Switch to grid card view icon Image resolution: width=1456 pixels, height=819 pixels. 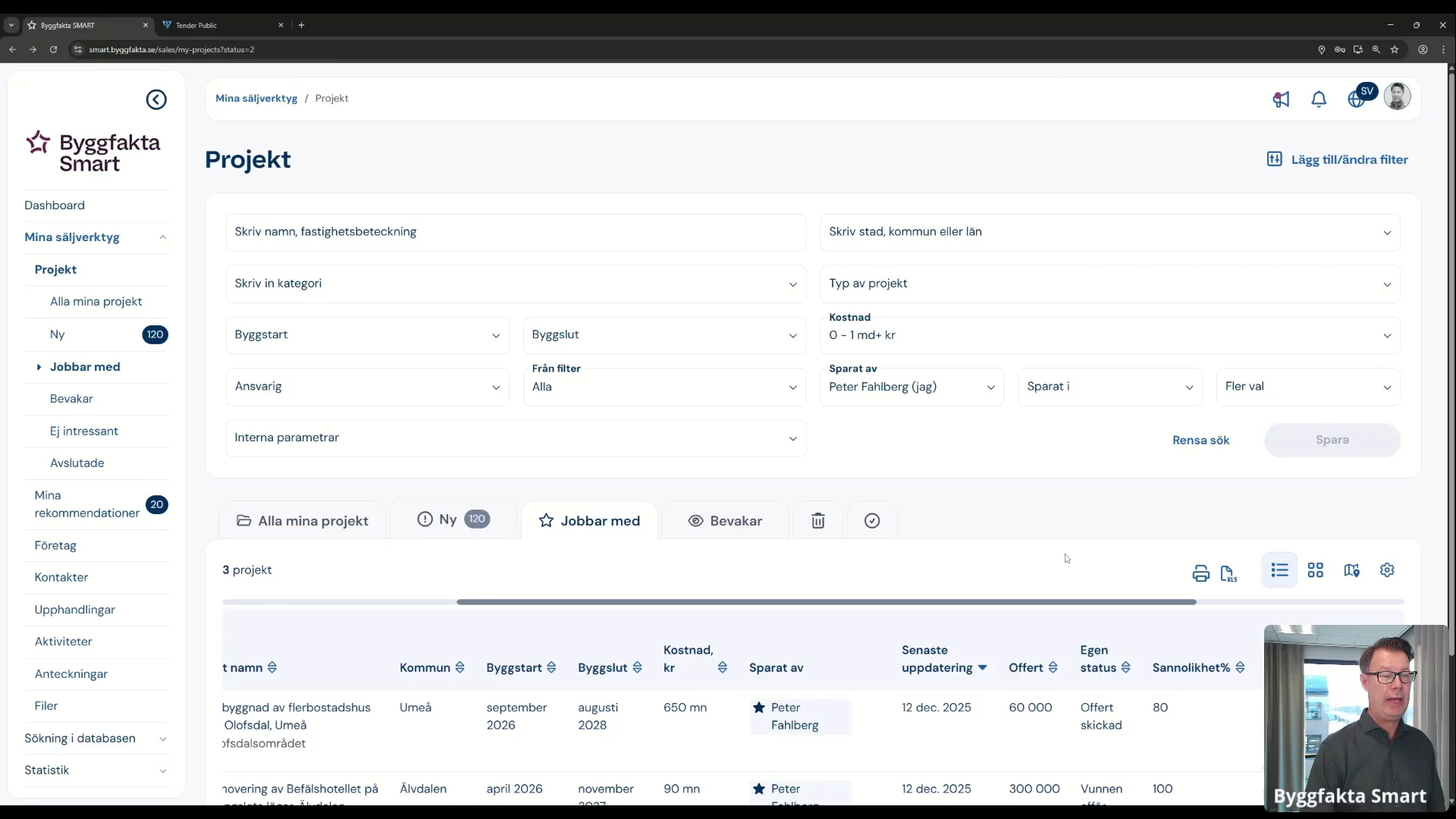pos(1316,570)
